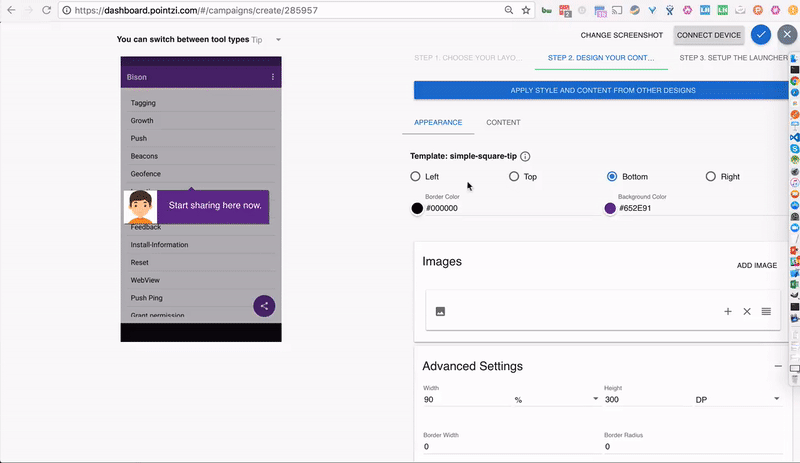The width and height of the screenshot is (800, 463).
Task: Go to Step 1 Choose Your Layout tab
Action: pos(468,58)
